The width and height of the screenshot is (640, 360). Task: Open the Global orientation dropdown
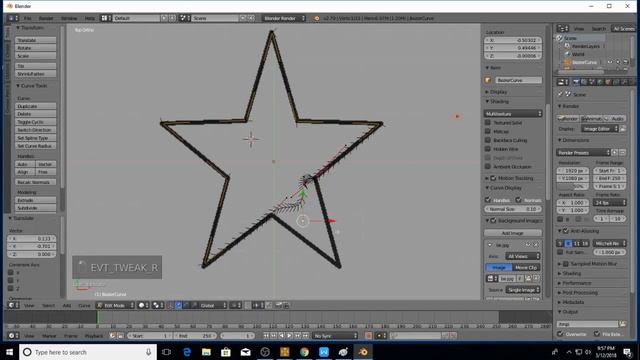pos(213,305)
